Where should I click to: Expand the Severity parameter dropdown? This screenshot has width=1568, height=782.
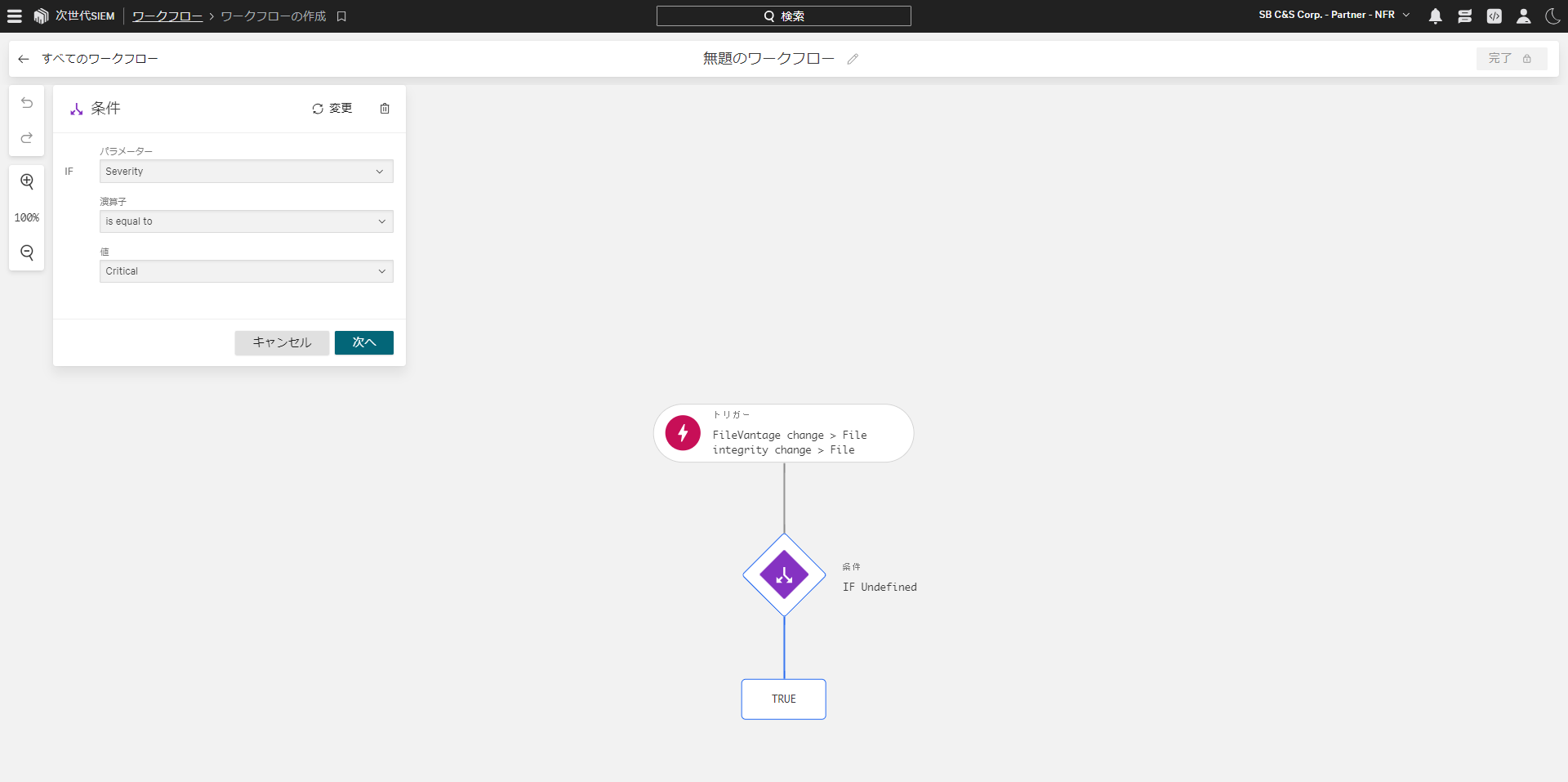tap(246, 172)
